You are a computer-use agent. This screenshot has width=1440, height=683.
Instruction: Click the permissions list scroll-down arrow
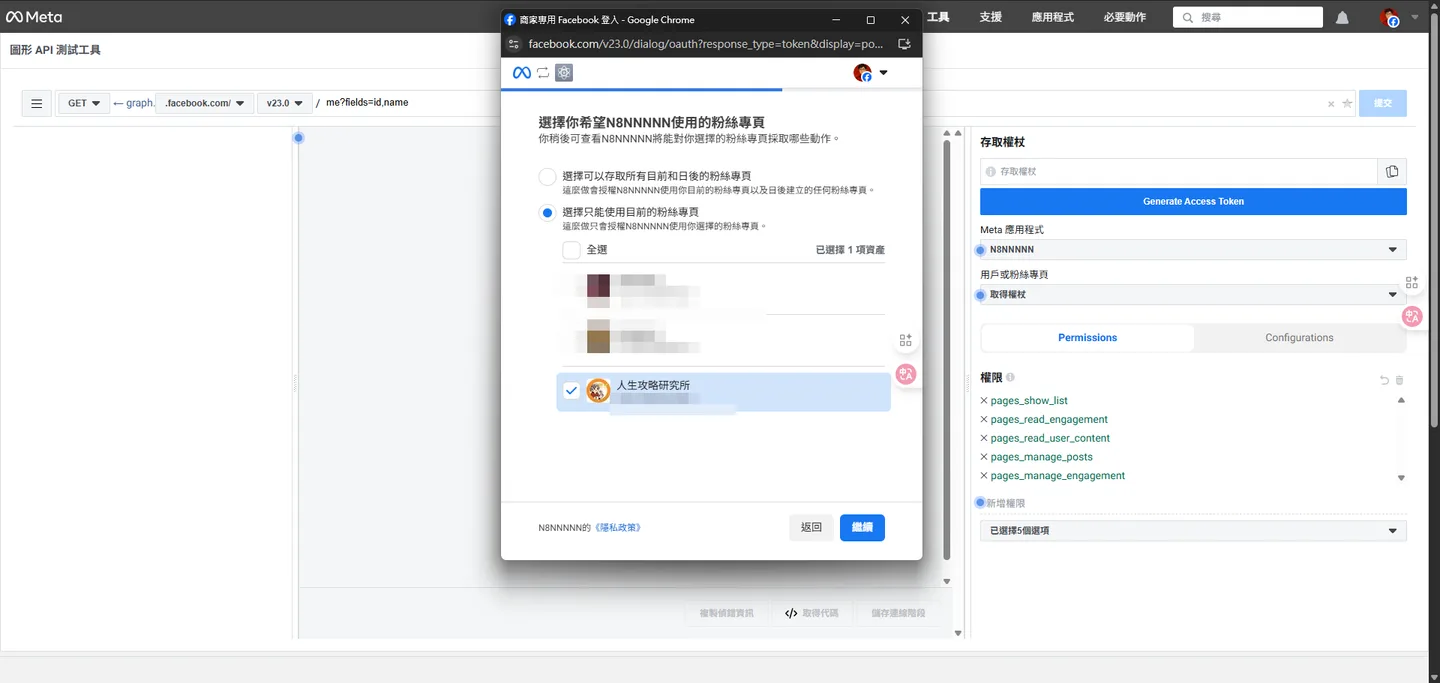[x=1401, y=478]
